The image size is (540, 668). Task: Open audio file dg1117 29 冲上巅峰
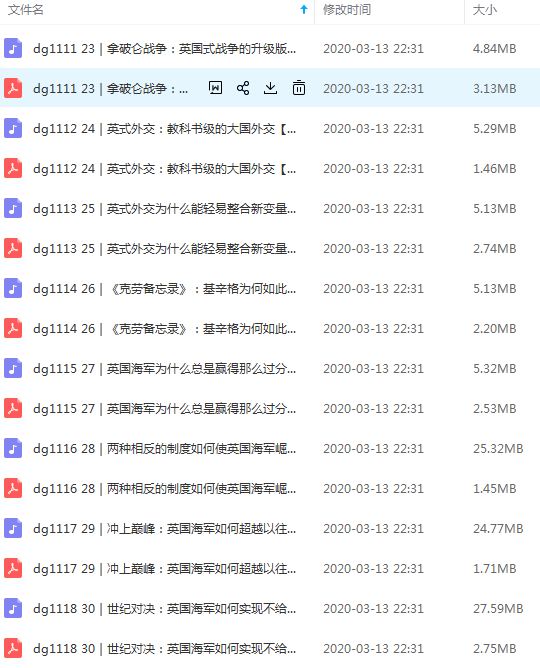coord(164,529)
